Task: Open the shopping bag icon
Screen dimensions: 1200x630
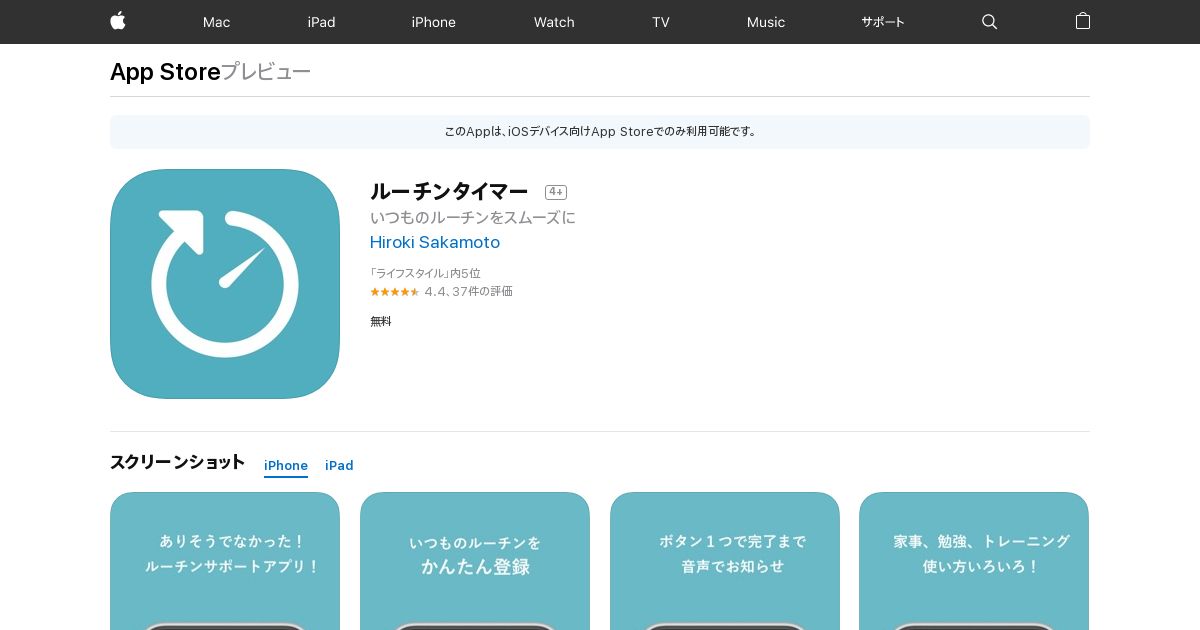Action: 1083,21
